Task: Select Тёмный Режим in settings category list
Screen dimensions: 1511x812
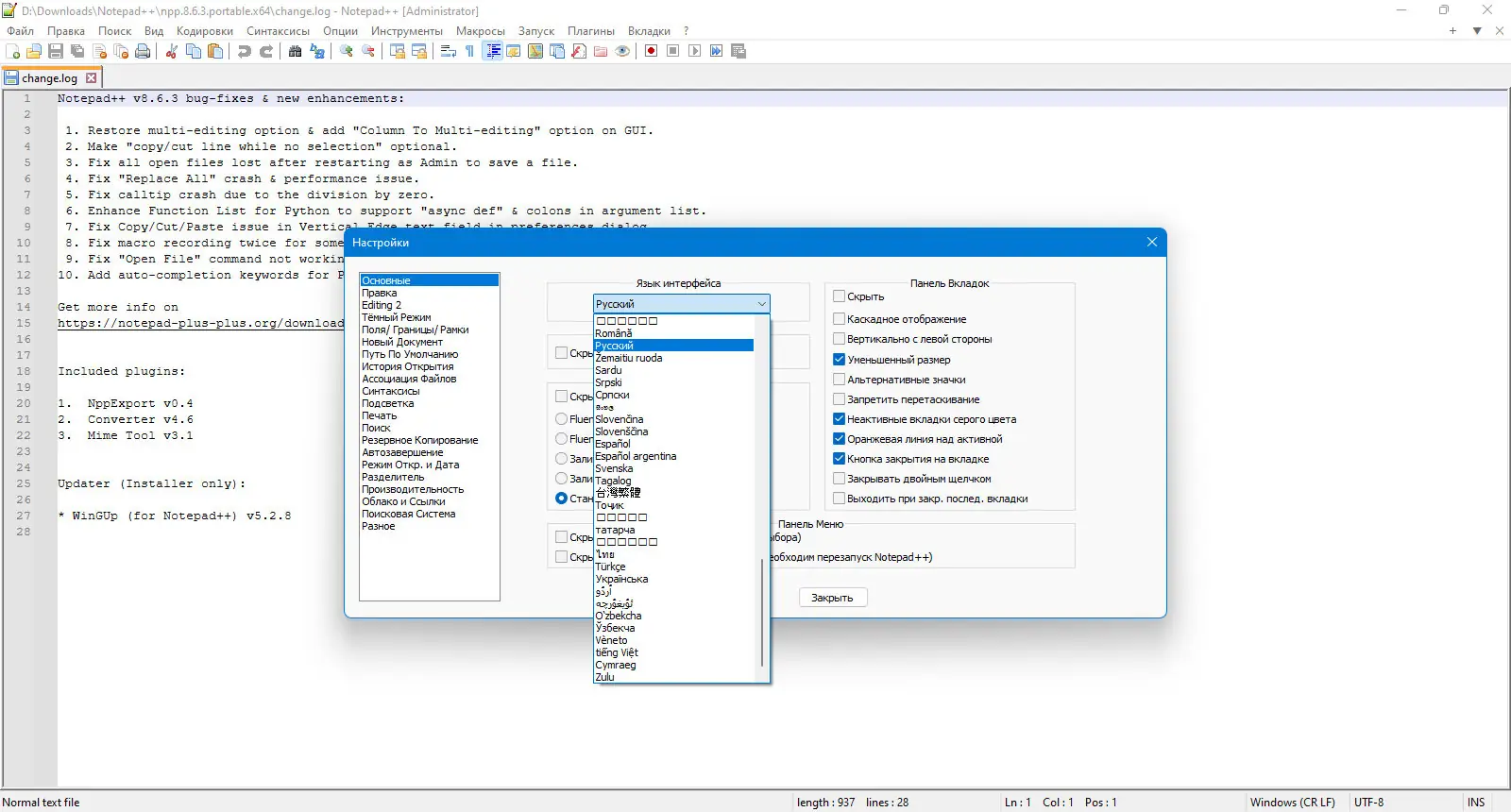Action: point(396,317)
